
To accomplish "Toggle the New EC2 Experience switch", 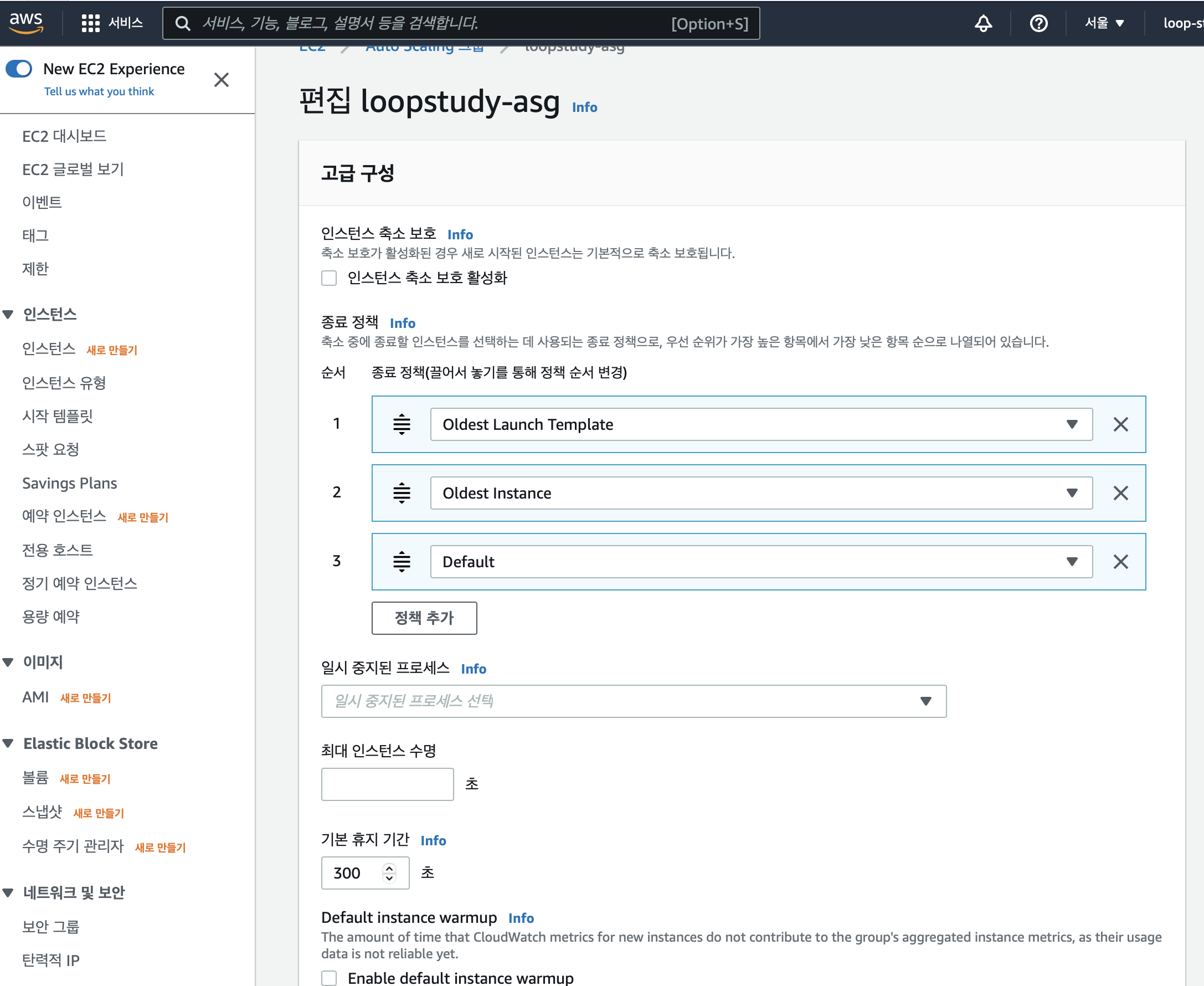I will coord(19,69).
